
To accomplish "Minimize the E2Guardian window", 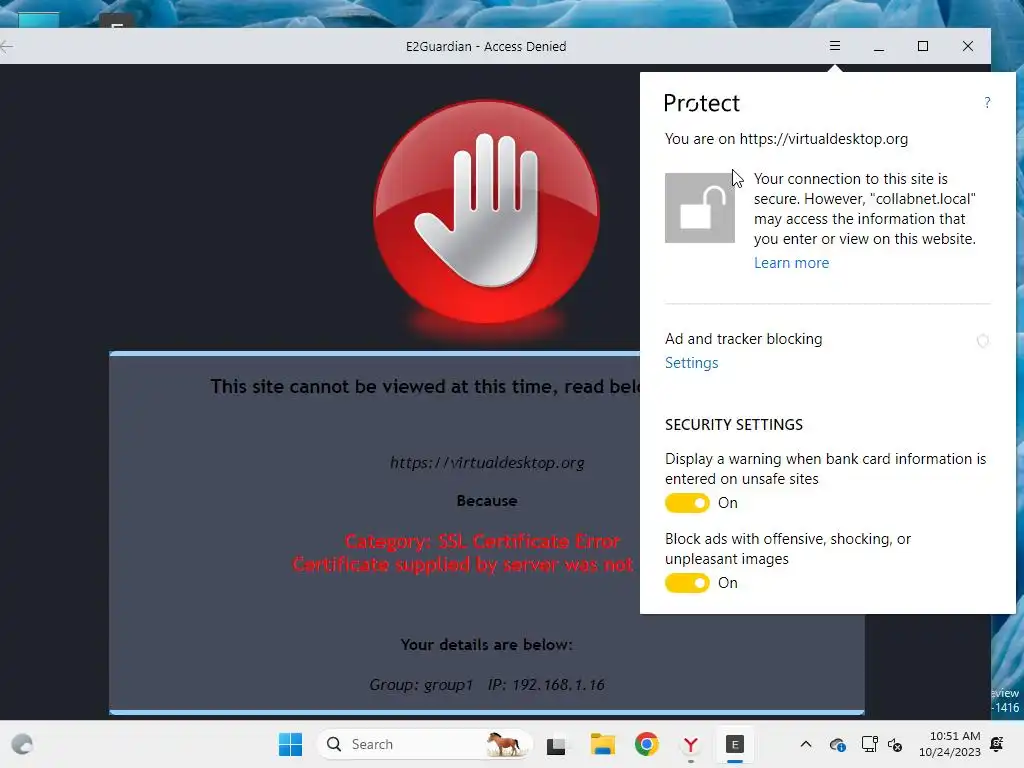I will 879,46.
